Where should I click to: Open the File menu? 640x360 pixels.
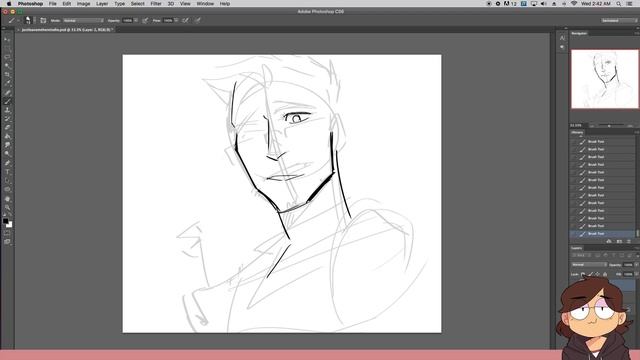click(53, 4)
